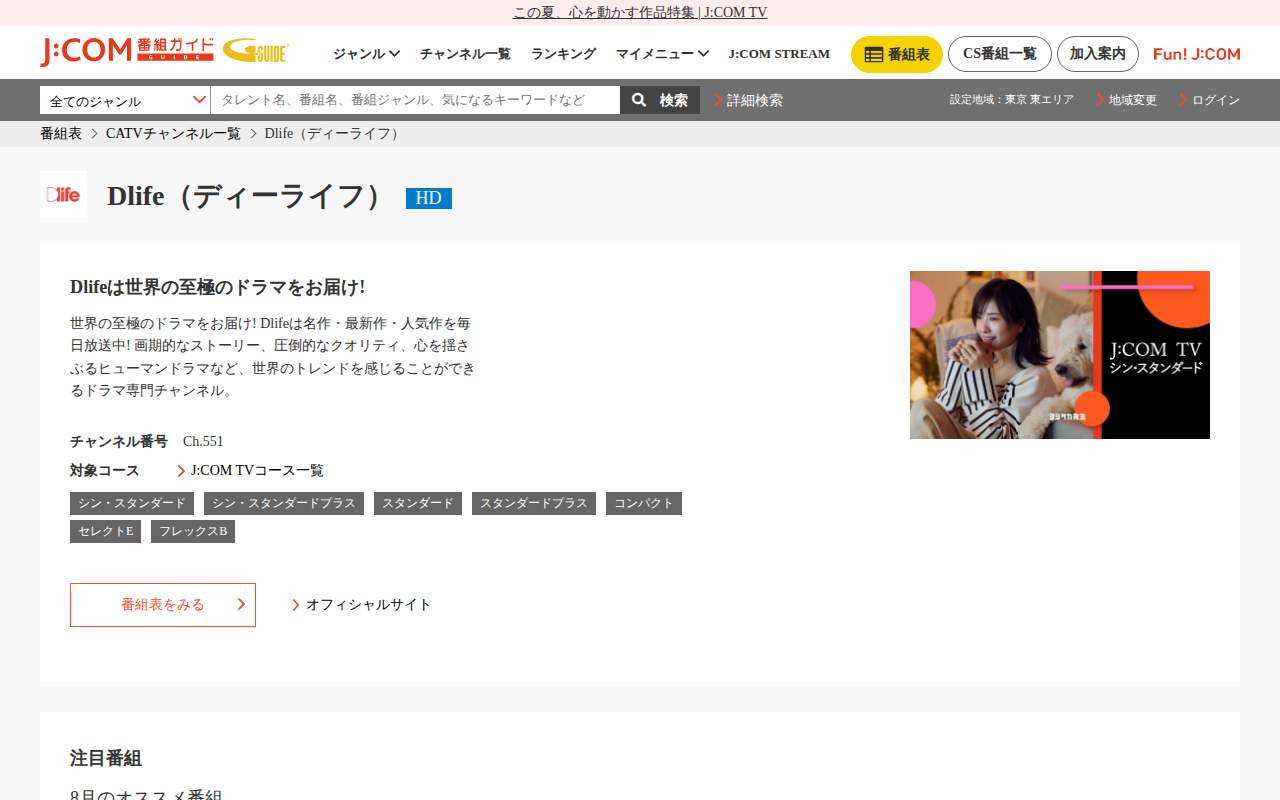Open the top banner この夏、心を動かす作品特集 link
The image size is (1280, 800).
tap(640, 12)
